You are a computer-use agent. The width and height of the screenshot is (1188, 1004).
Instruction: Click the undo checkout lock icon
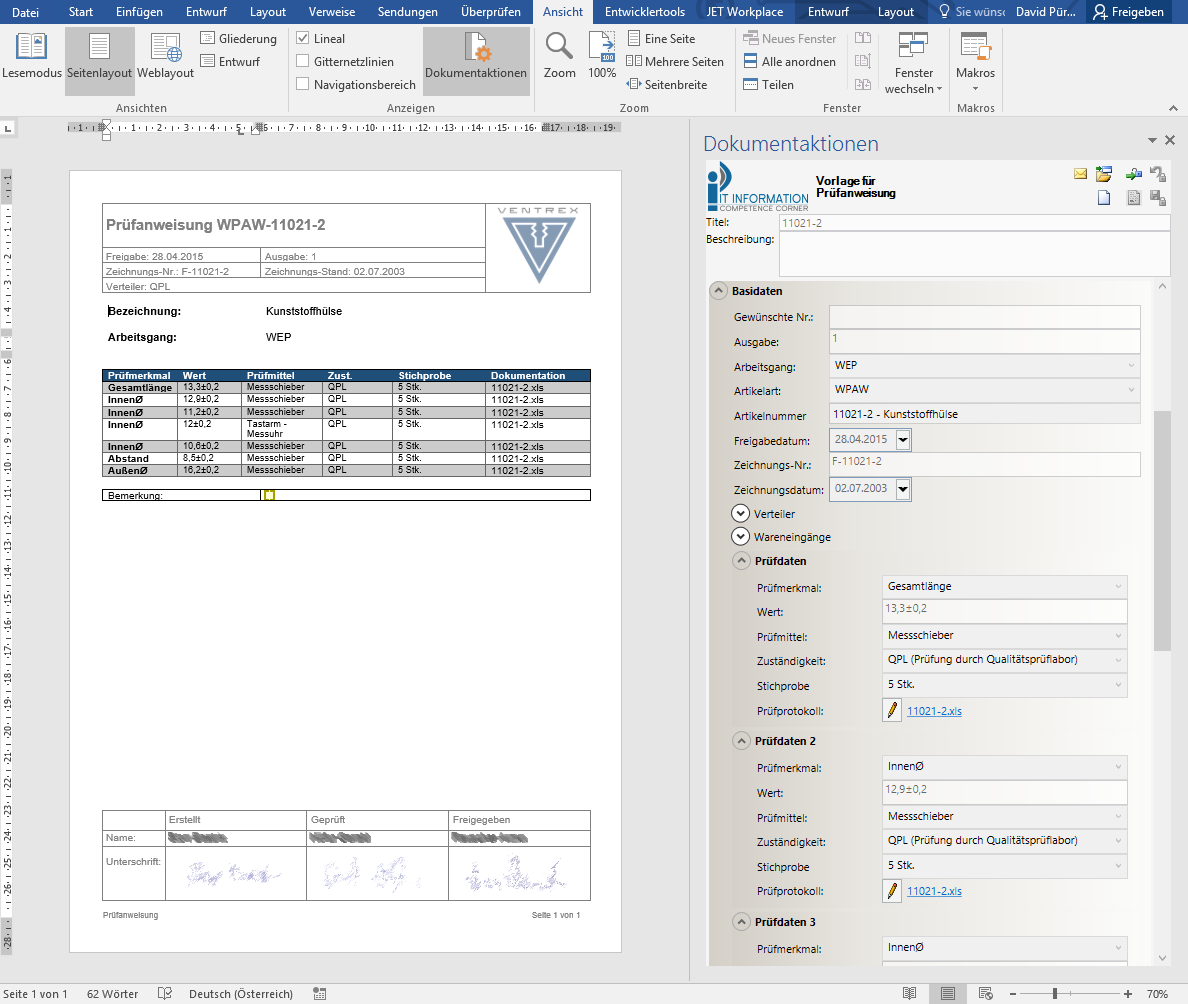coord(1158,174)
